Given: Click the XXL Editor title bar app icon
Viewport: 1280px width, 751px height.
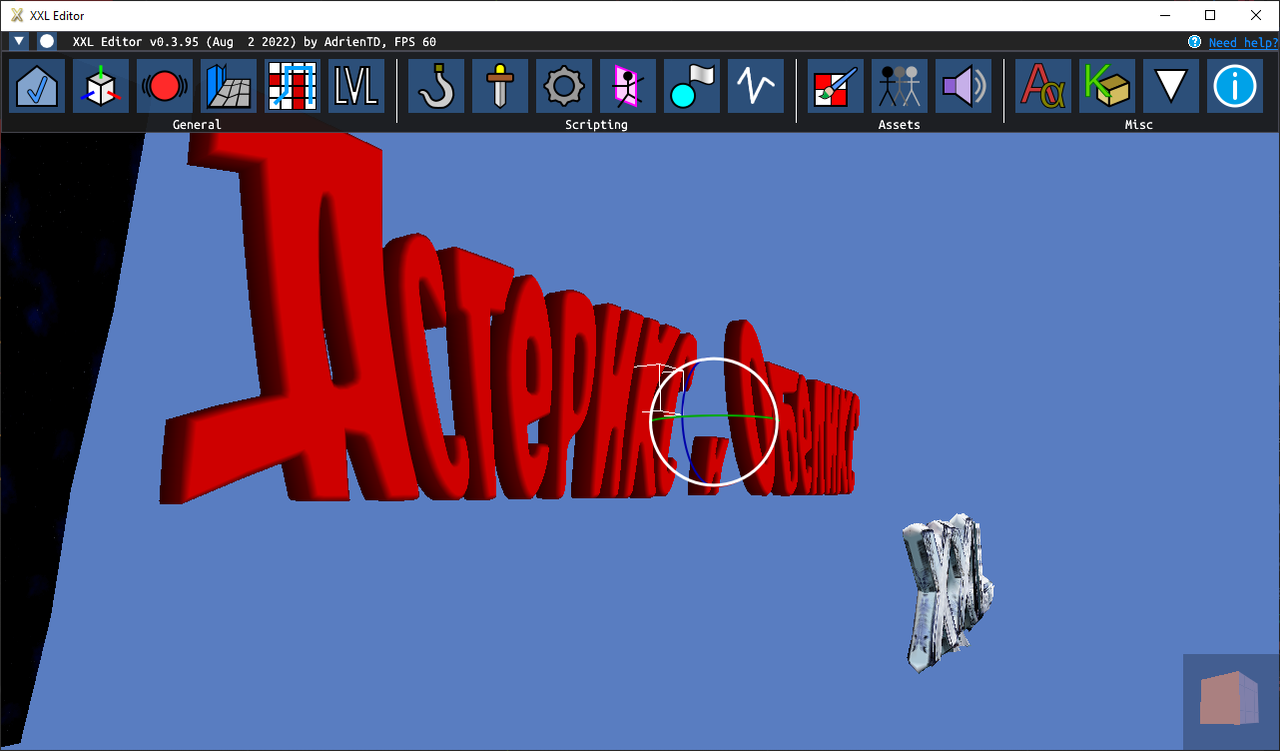Looking at the screenshot, I should (17, 15).
